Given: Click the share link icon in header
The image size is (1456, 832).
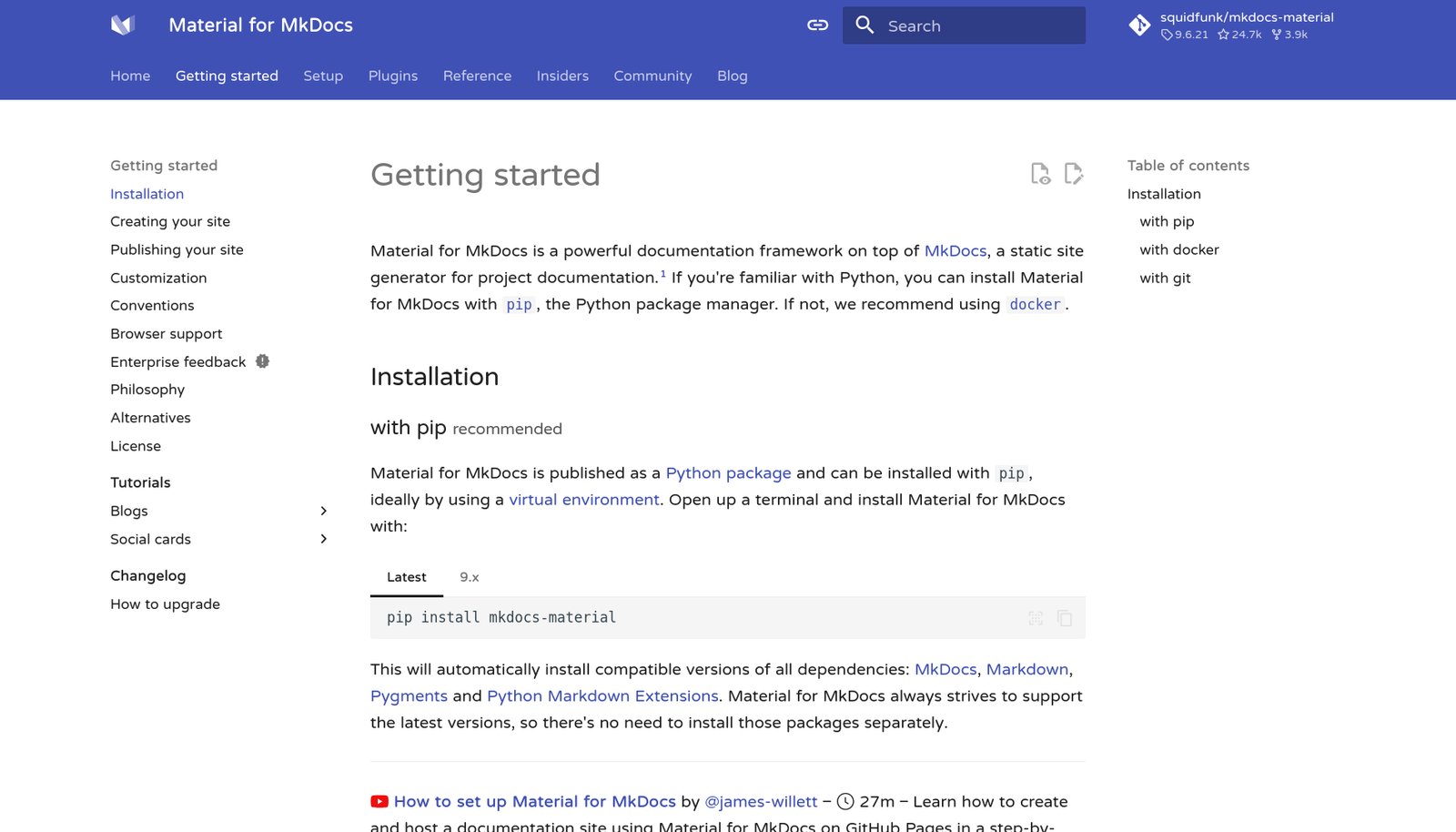Looking at the screenshot, I should (x=818, y=25).
